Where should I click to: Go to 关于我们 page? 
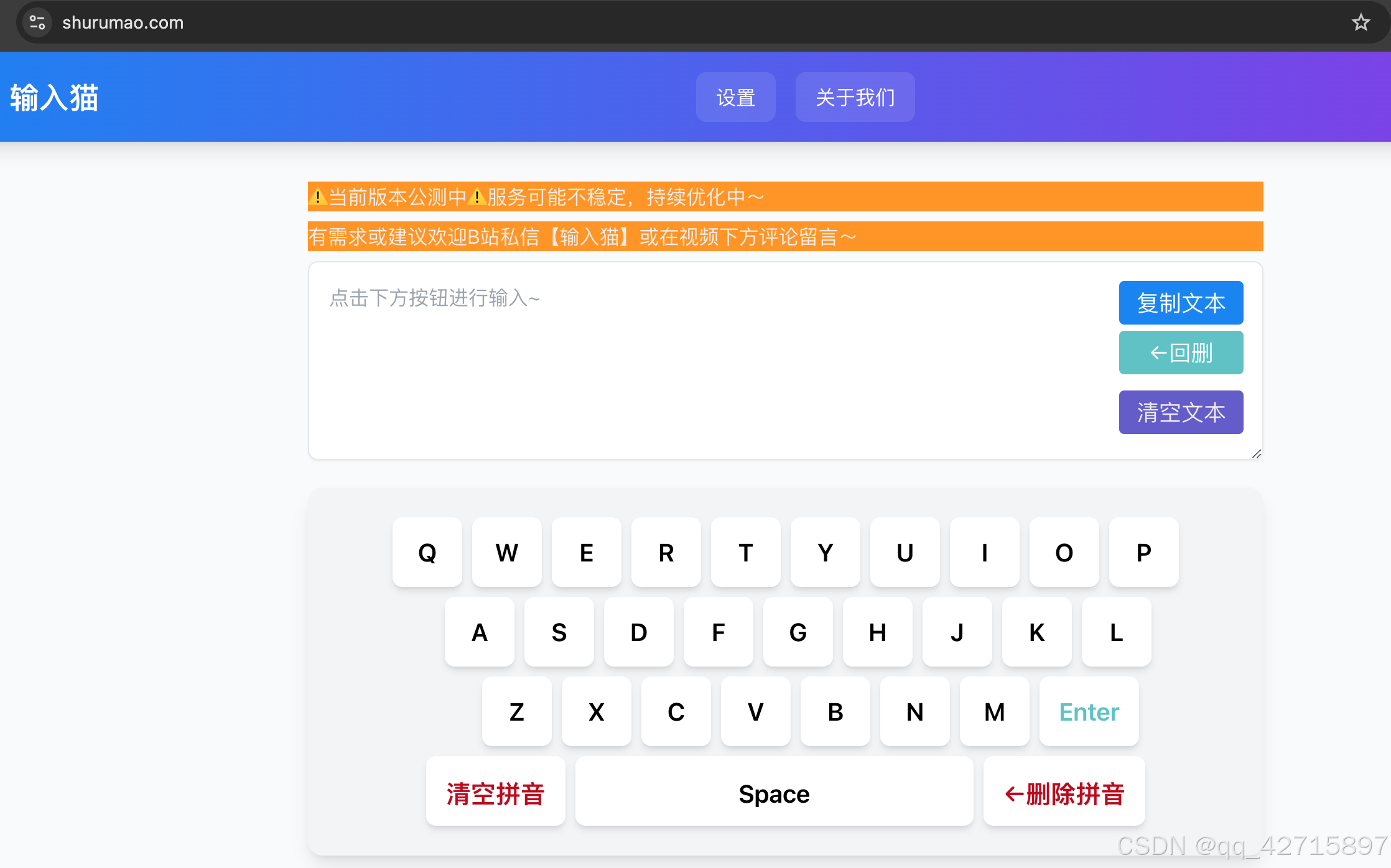pyautogui.click(x=855, y=97)
